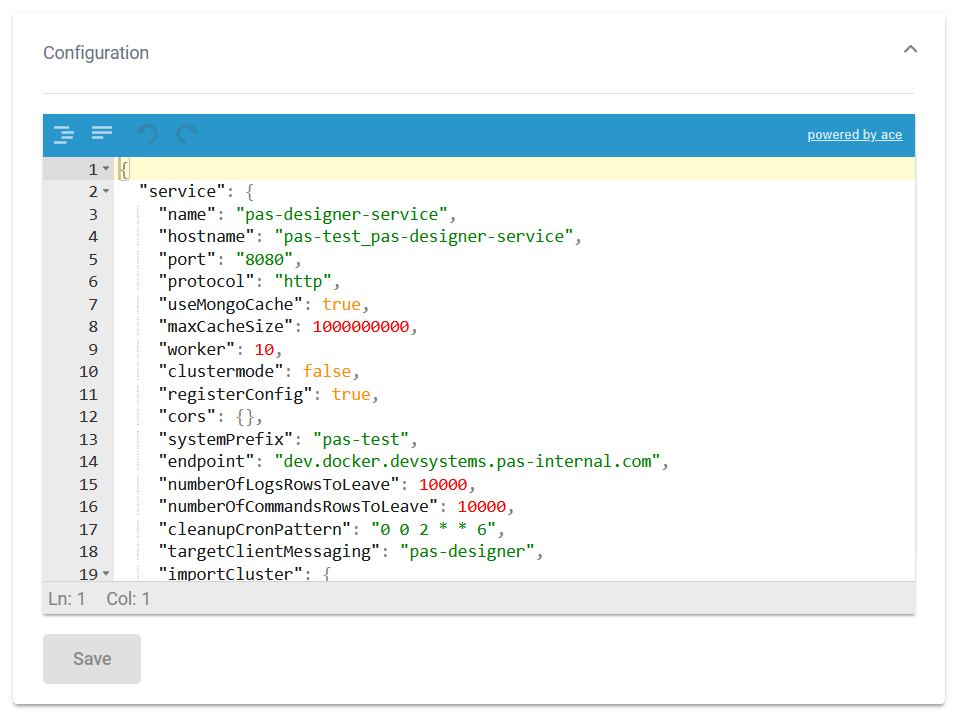The height and width of the screenshot is (723, 960).
Task: Click line number 9 in the gutter
Action: (x=93, y=349)
